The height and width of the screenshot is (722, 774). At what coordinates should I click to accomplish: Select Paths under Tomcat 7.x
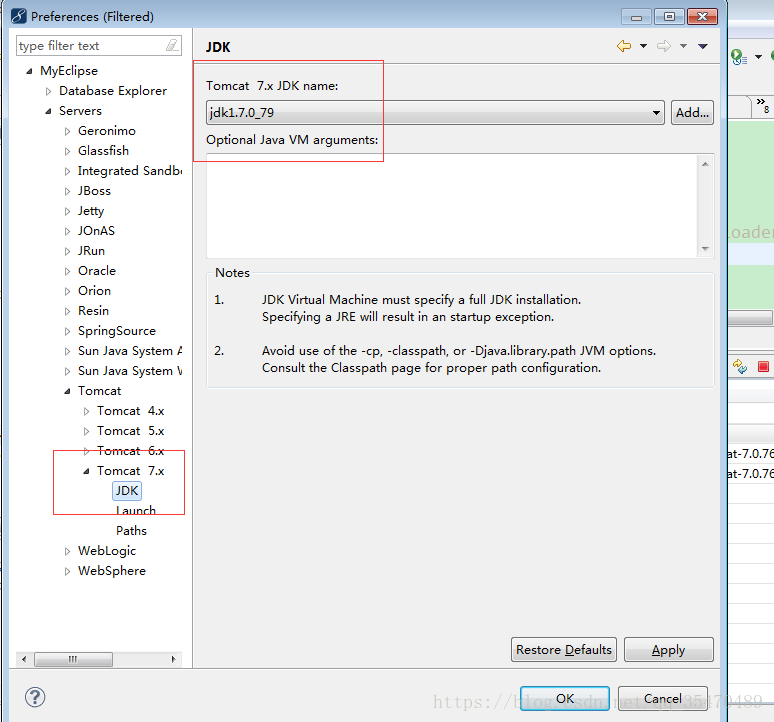(x=131, y=531)
